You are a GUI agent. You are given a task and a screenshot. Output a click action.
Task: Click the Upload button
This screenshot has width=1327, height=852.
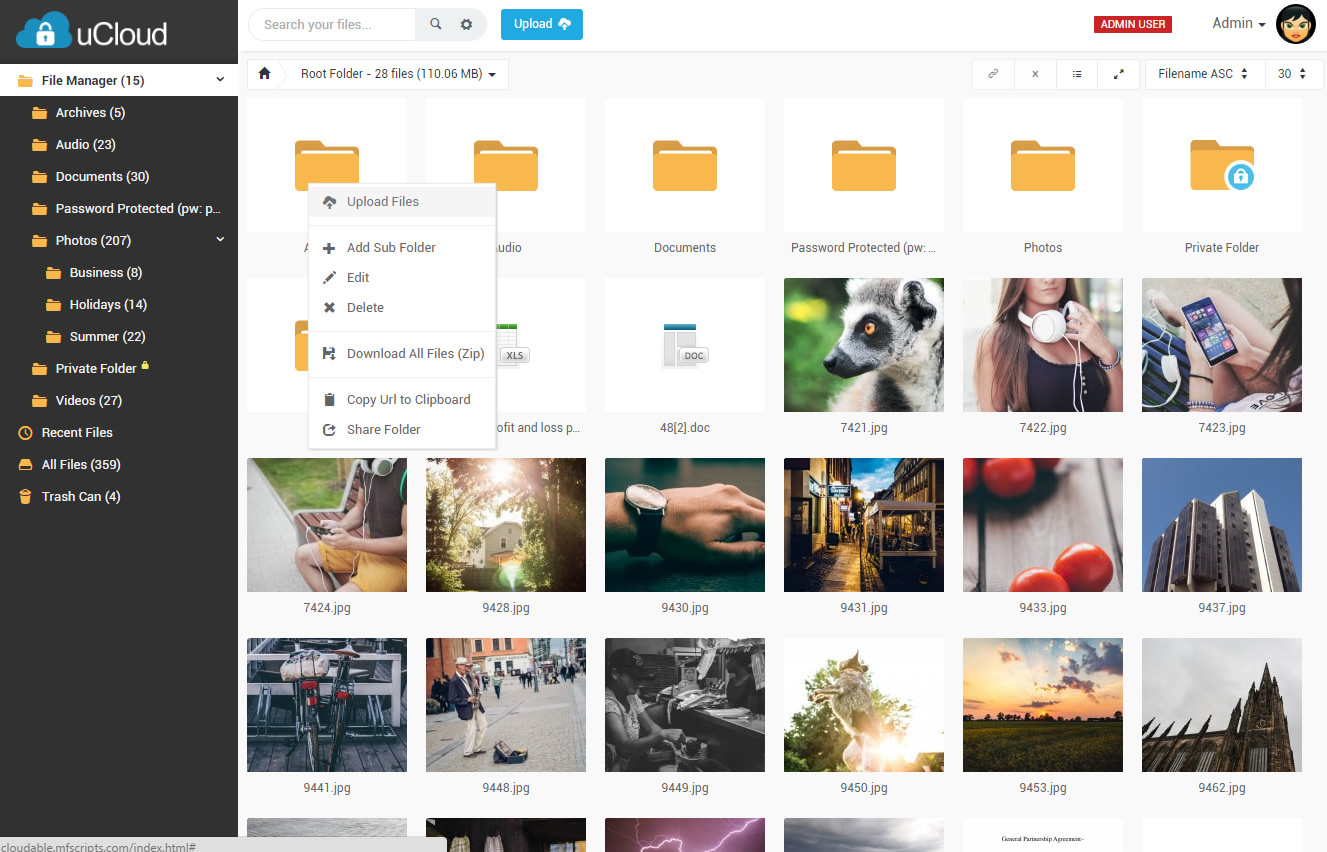tap(541, 24)
